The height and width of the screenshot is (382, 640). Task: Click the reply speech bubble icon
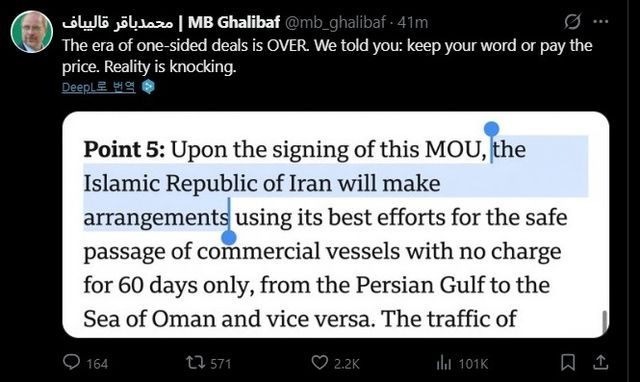coord(71,362)
